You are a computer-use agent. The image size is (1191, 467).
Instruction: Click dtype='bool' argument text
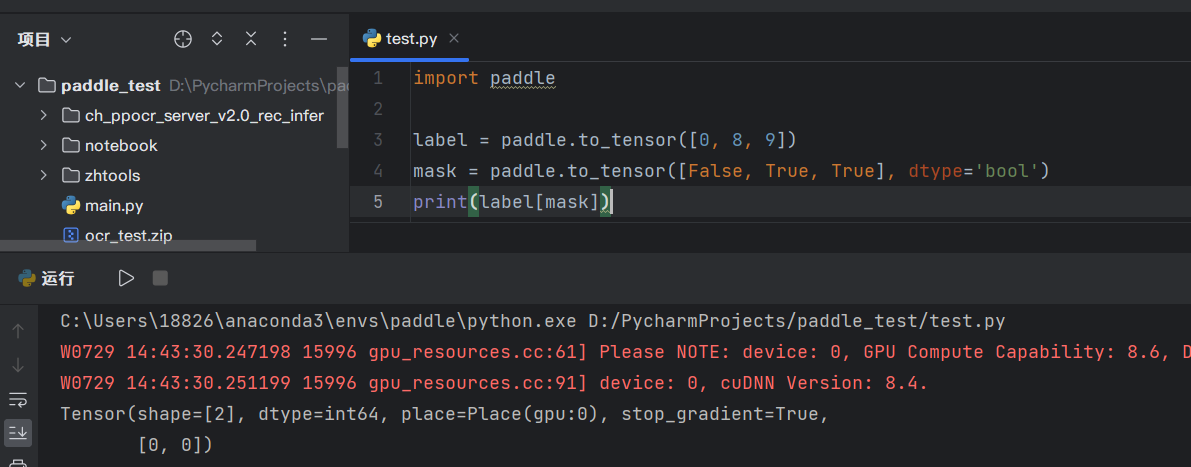click(x=972, y=172)
